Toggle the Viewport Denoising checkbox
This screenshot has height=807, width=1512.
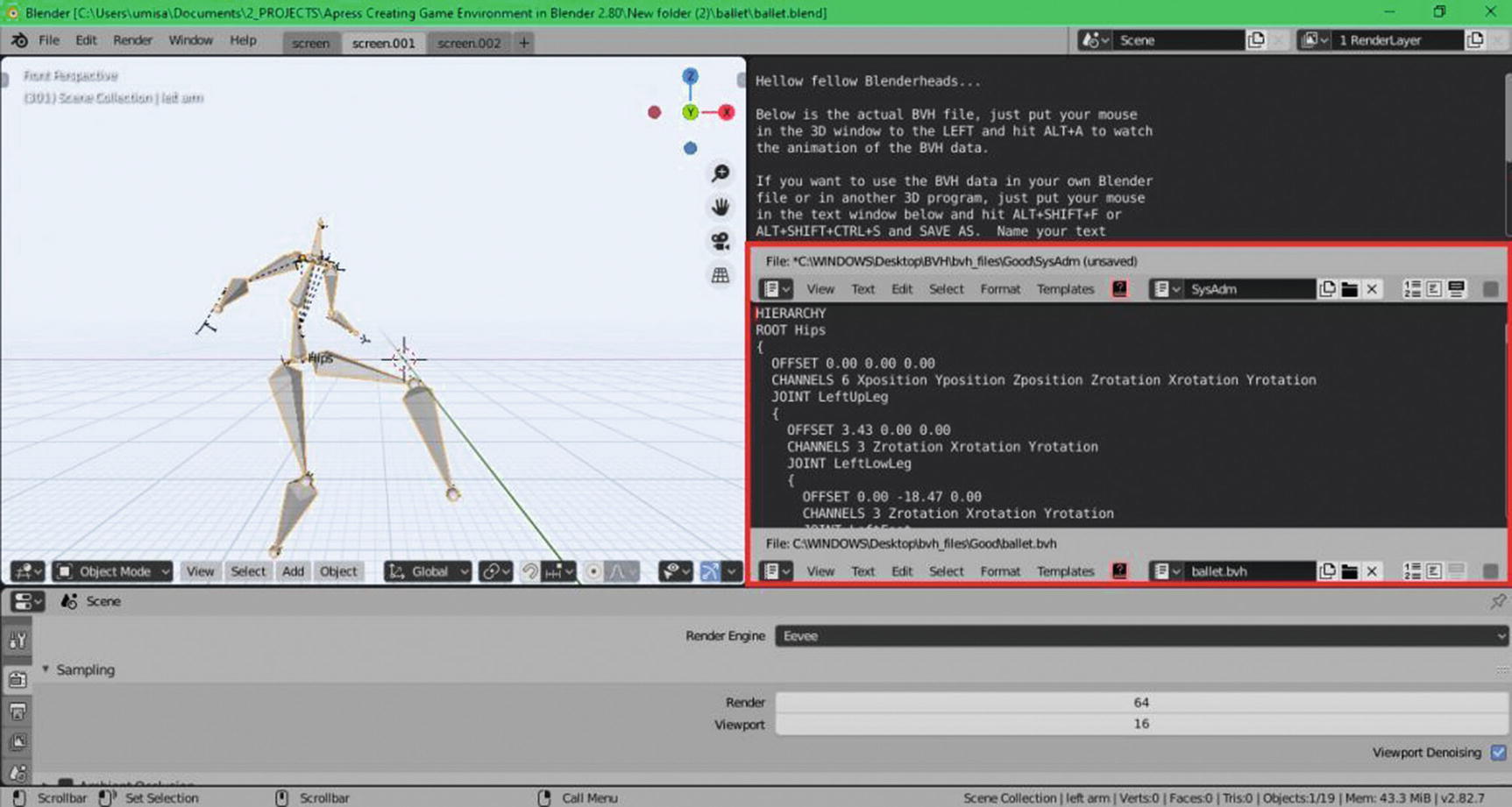(1498, 753)
